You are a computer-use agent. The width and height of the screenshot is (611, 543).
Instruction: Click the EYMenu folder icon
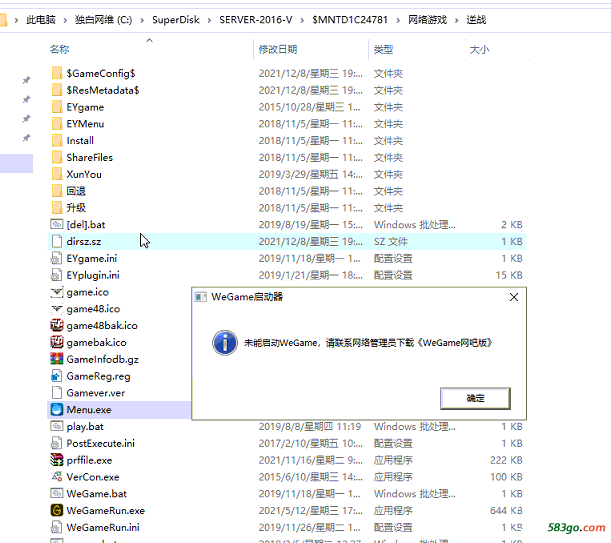[x=57, y=124]
